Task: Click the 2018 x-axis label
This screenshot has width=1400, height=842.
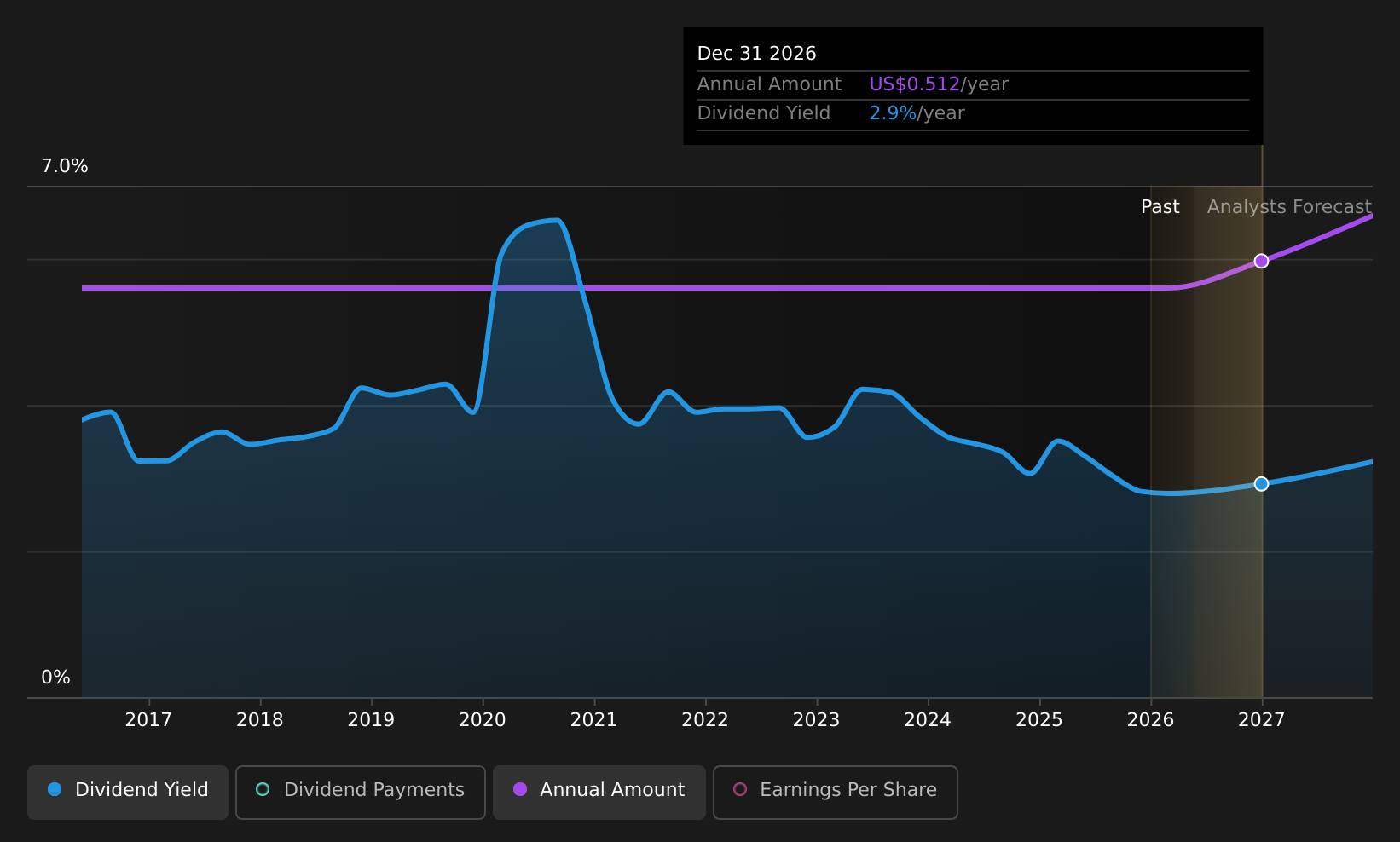Action: coord(260,720)
